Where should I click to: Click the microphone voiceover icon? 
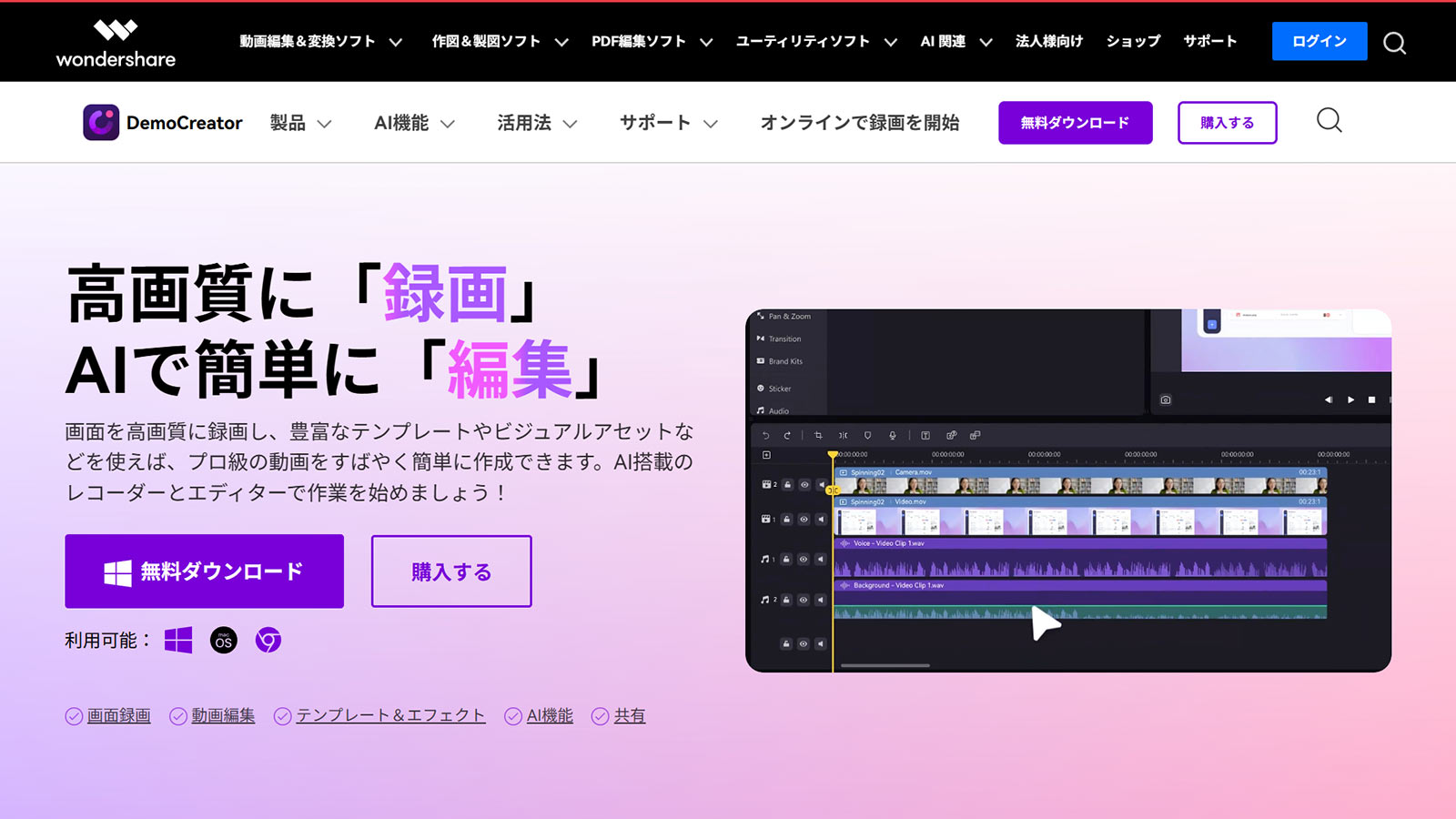[893, 436]
